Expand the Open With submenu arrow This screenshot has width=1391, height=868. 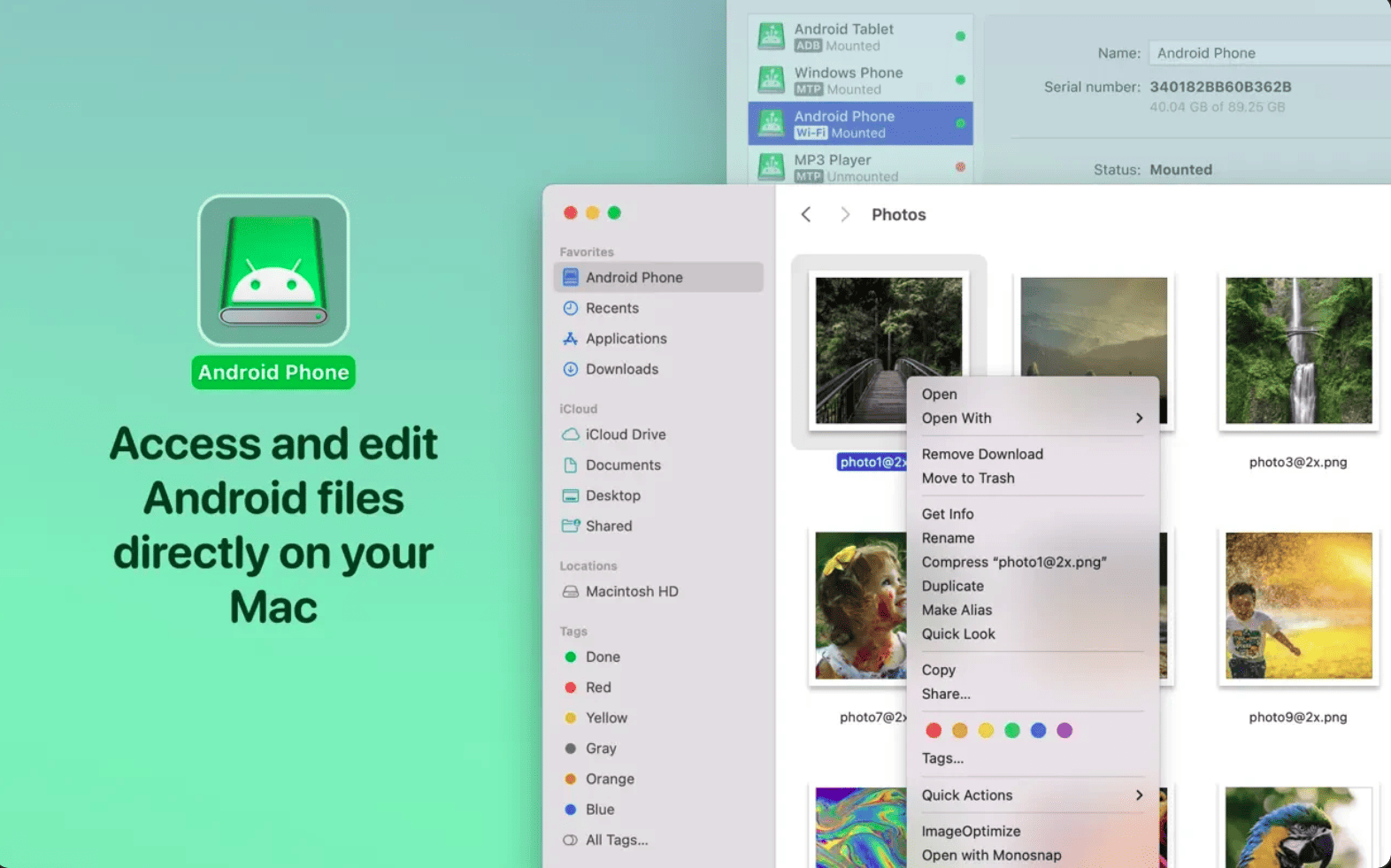pyautogui.click(x=1139, y=418)
